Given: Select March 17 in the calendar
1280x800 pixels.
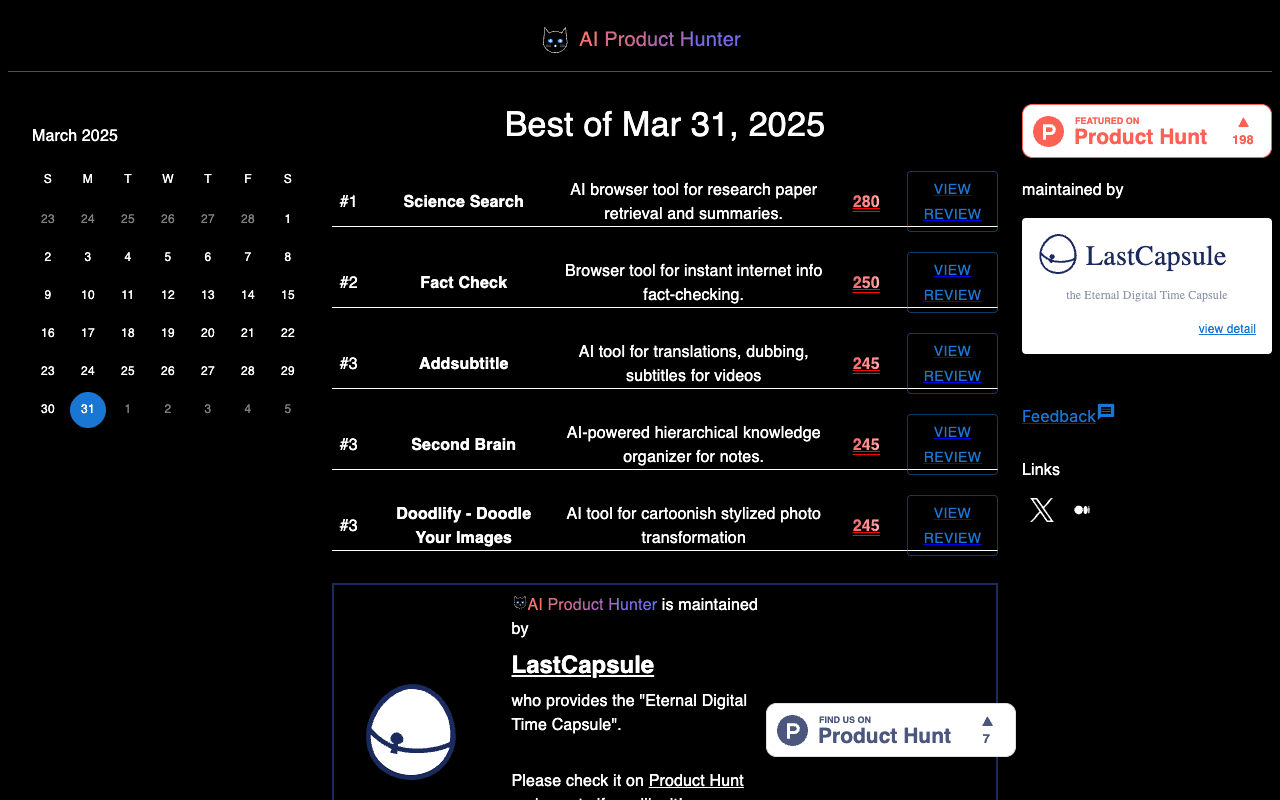Looking at the screenshot, I should [88, 333].
